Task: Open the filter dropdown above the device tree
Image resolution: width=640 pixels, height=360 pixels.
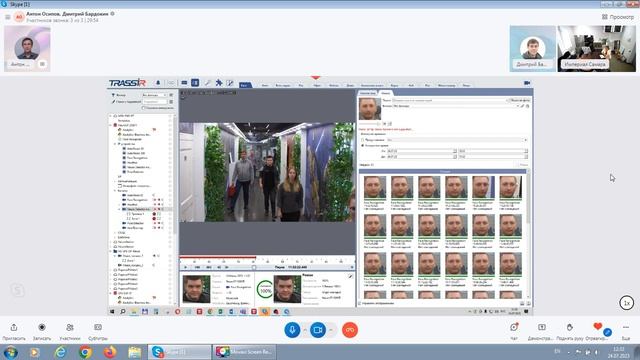Action: click(x=154, y=95)
